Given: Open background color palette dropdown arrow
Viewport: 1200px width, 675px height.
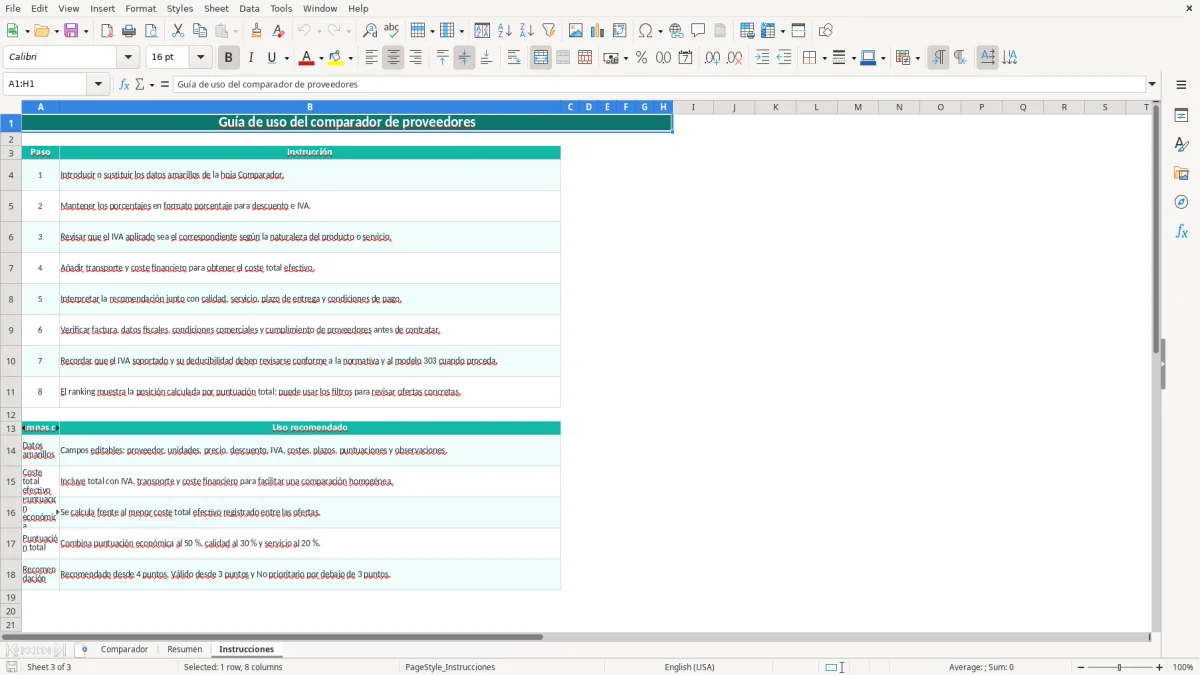Looking at the screenshot, I should 350,58.
